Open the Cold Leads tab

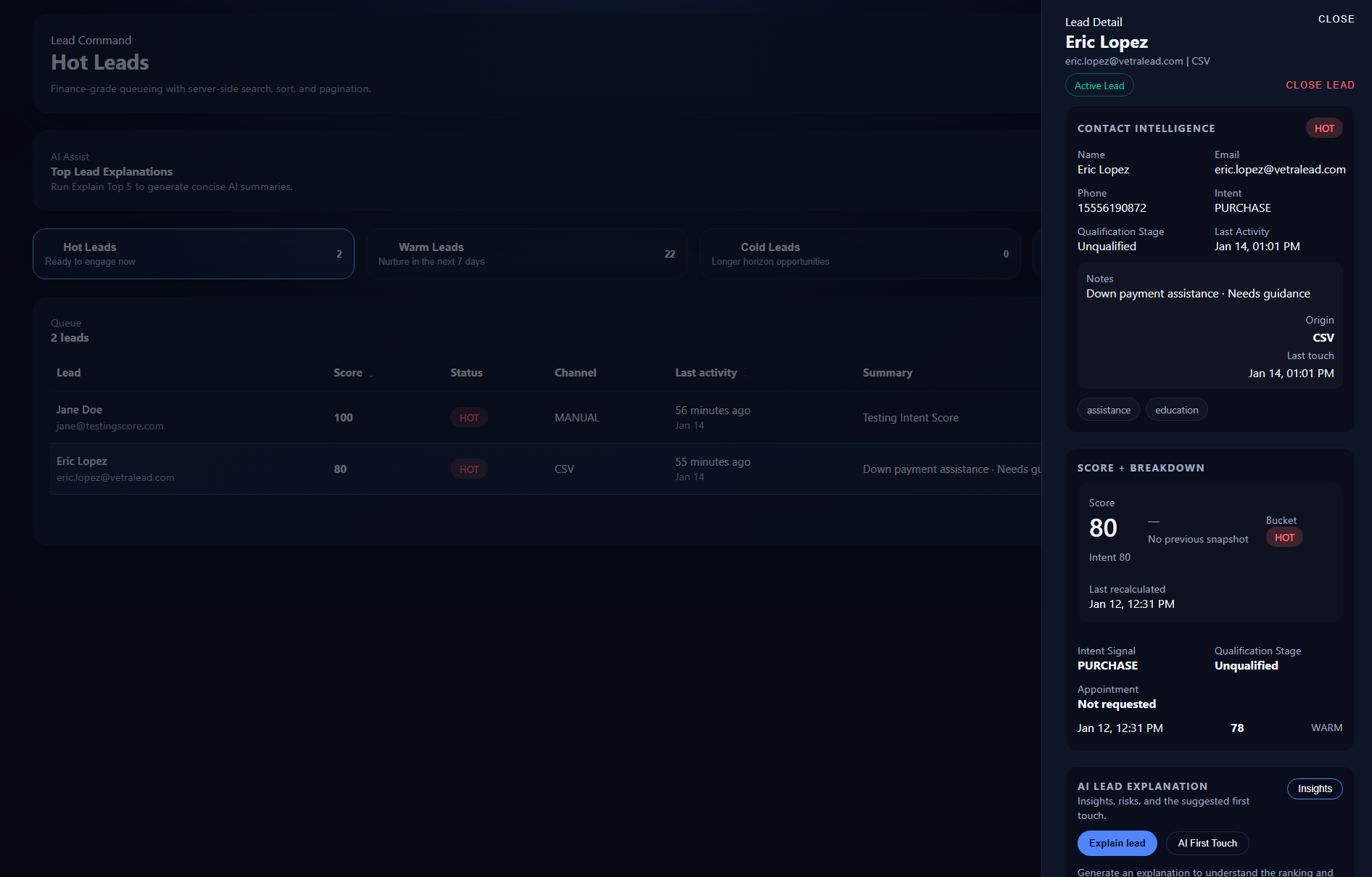tap(859, 254)
